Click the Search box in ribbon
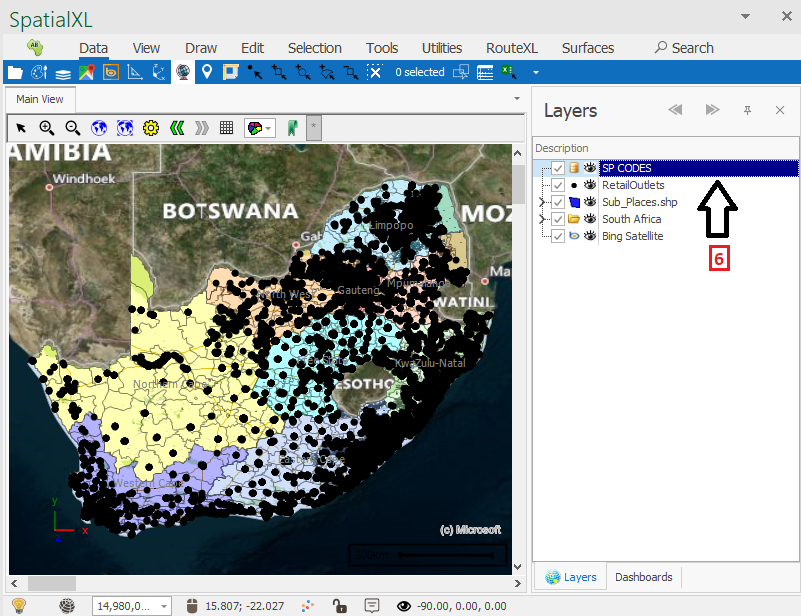The height and width of the screenshot is (616, 801). coord(684,48)
